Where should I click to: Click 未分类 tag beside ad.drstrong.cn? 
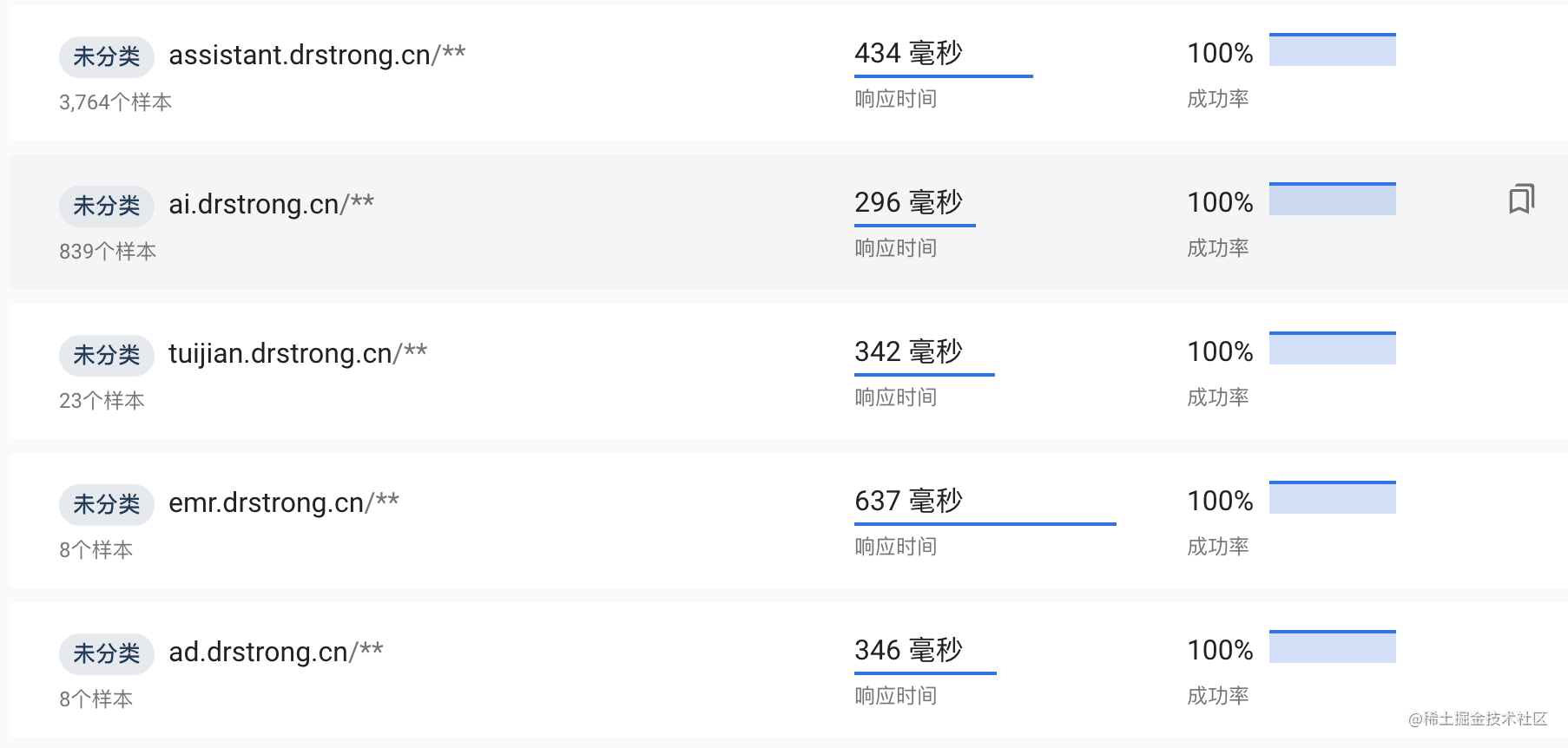[x=107, y=653]
